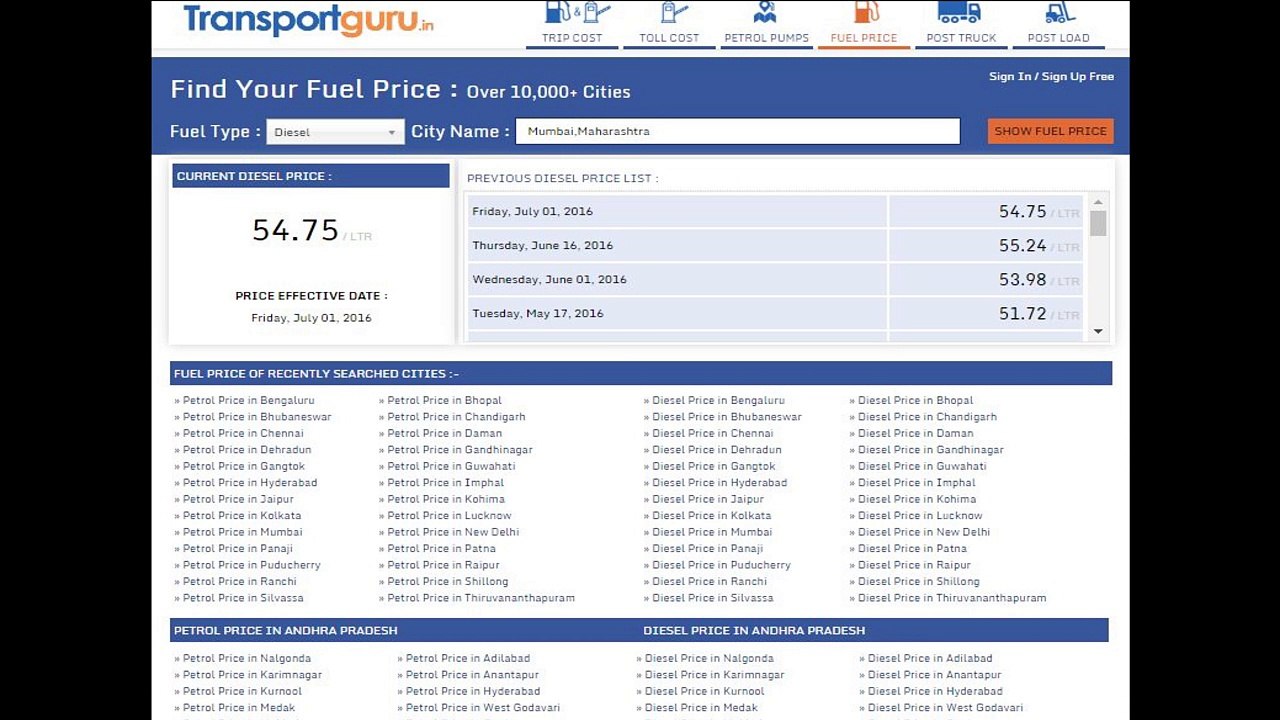Open Diesel Price in New Delhi link

click(x=924, y=532)
